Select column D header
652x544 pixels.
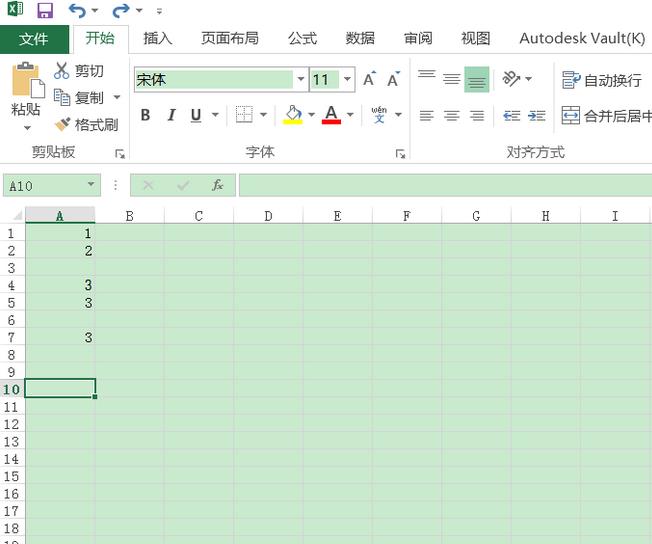268,216
